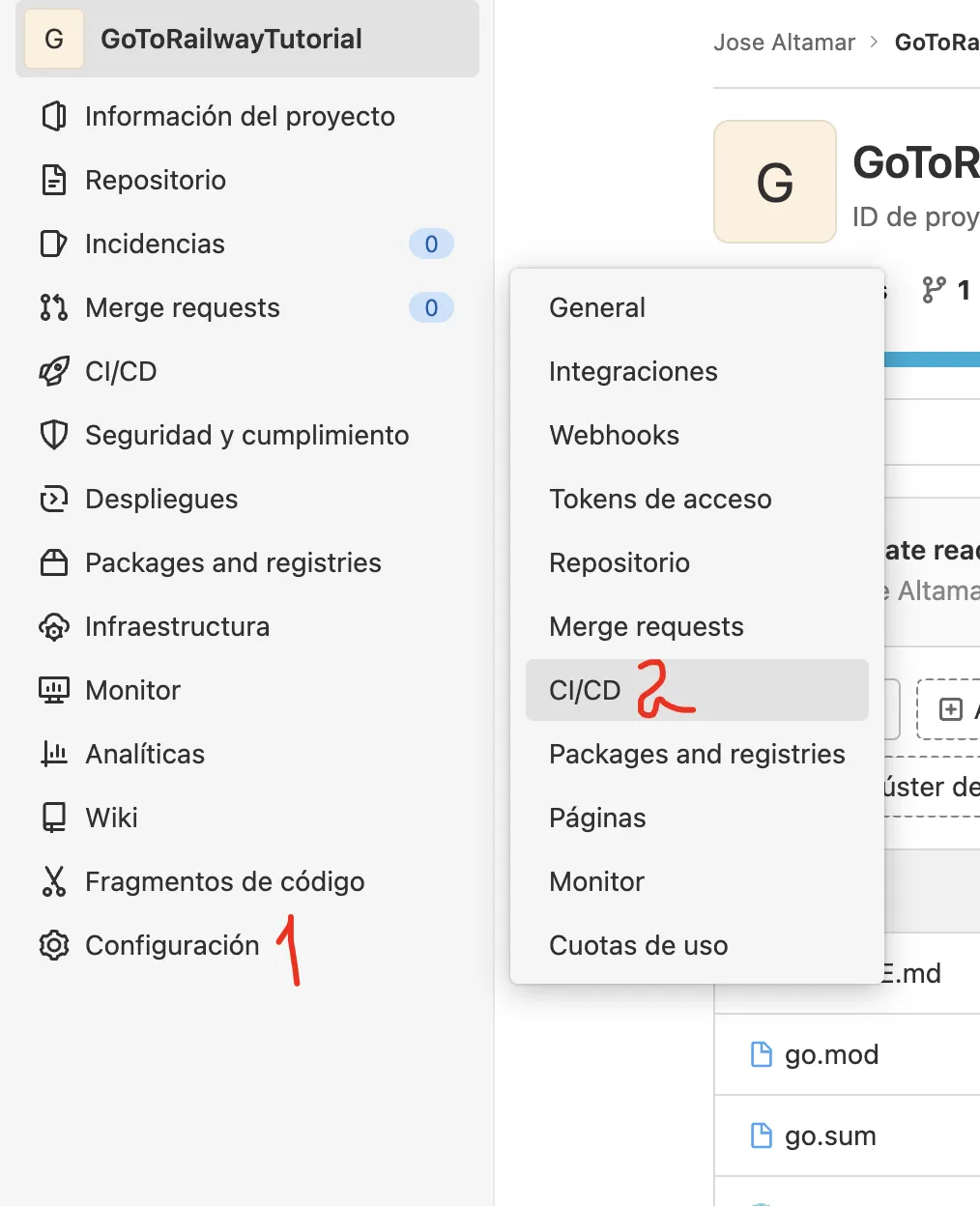The width and height of the screenshot is (980, 1206).
Task: Click the Jose Altamar breadcrumb link
Action: point(784,42)
